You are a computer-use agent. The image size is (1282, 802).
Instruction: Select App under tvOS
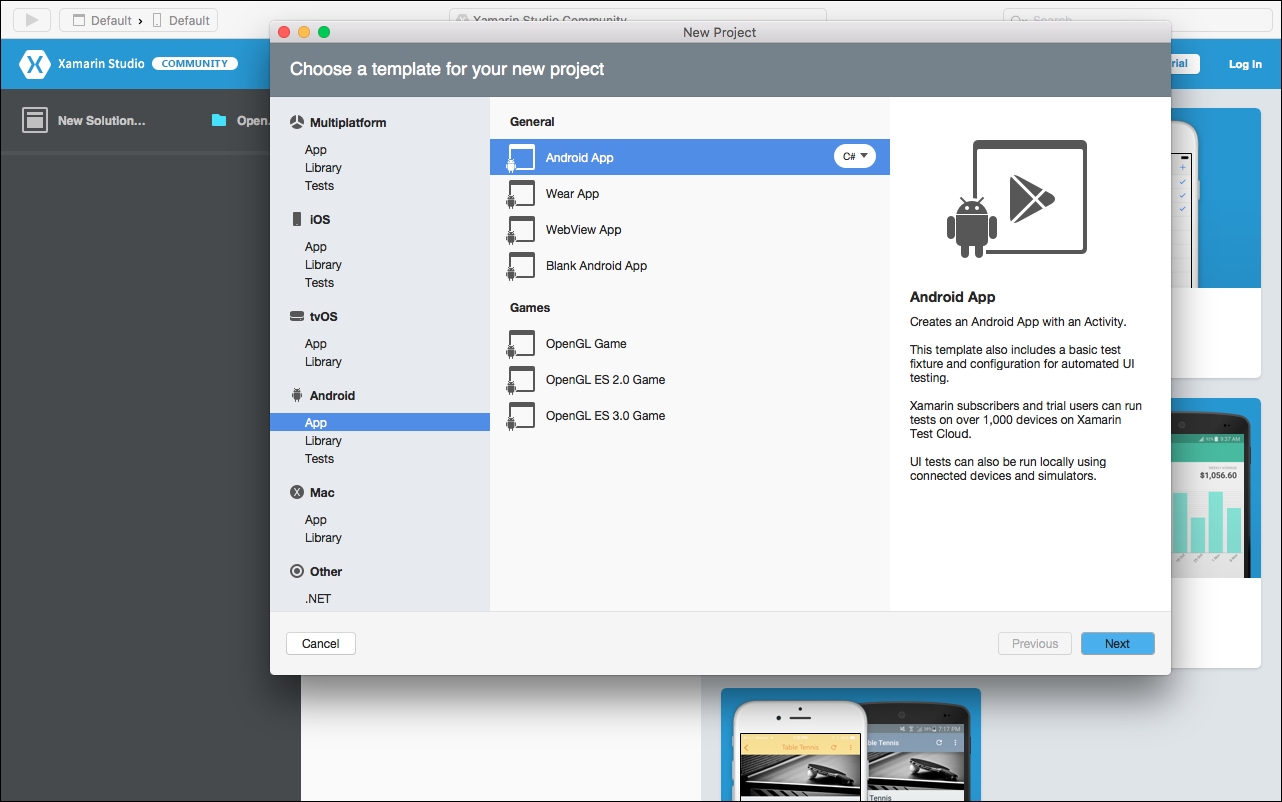click(316, 344)
